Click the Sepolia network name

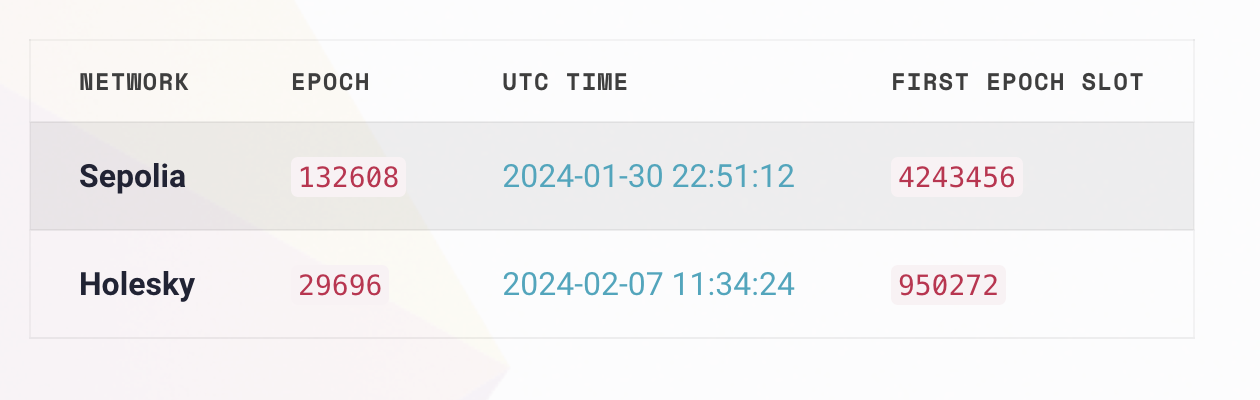[132, 177]
